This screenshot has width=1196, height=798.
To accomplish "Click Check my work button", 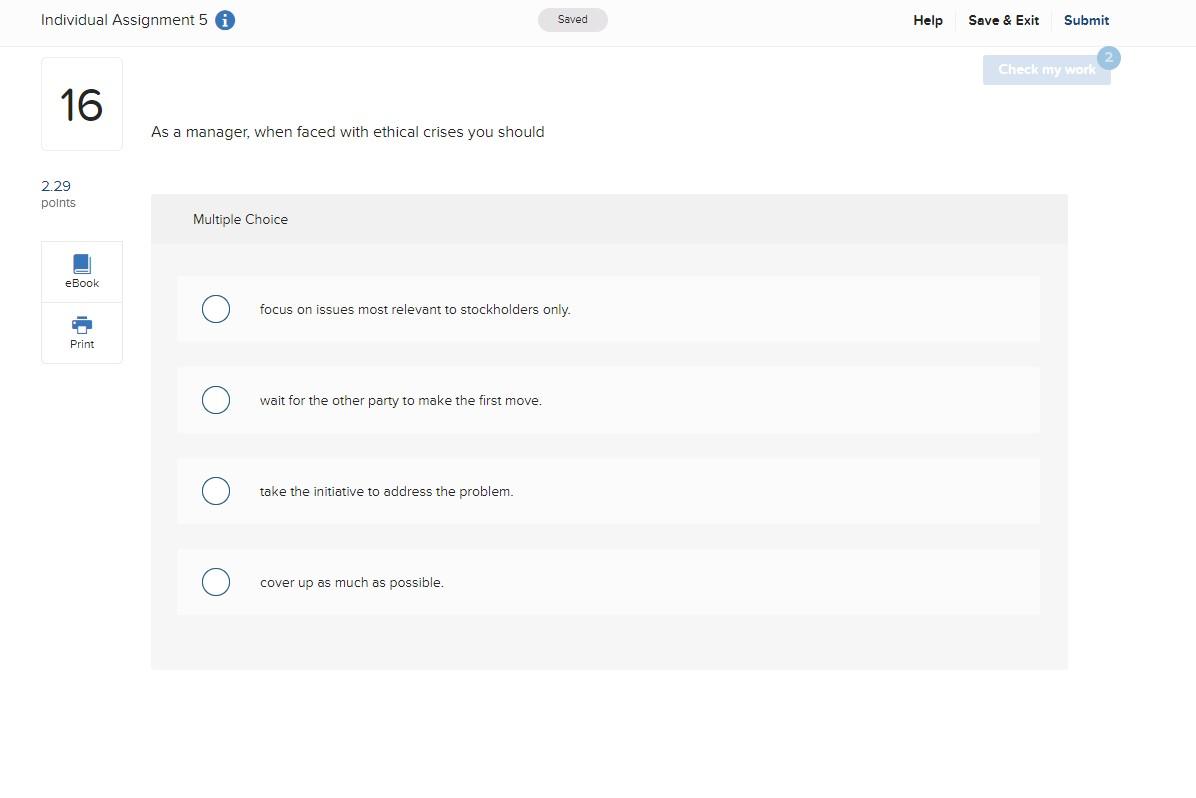I will [x=1046, y=69].
